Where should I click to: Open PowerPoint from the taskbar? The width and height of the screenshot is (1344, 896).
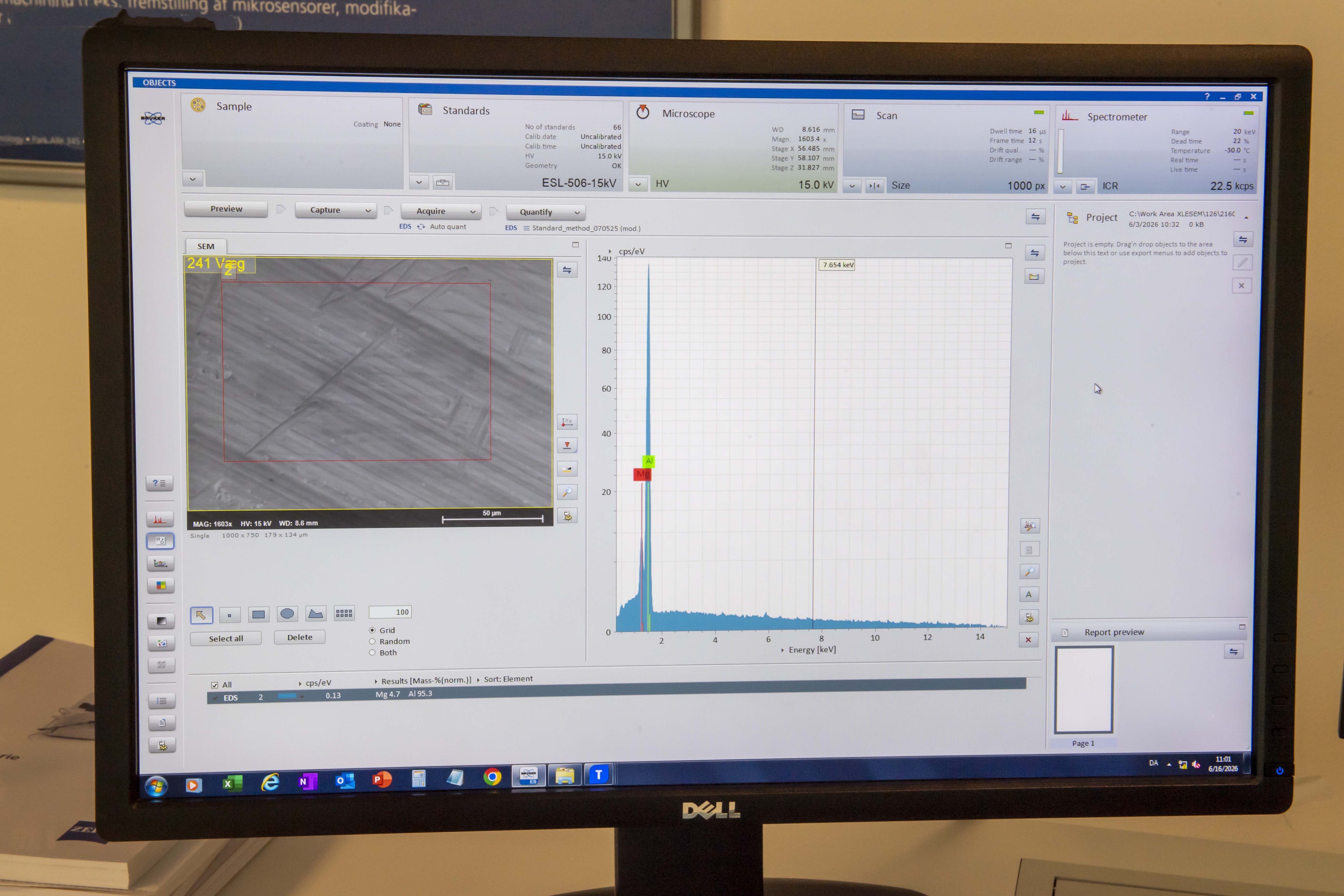tap(381, 780)
